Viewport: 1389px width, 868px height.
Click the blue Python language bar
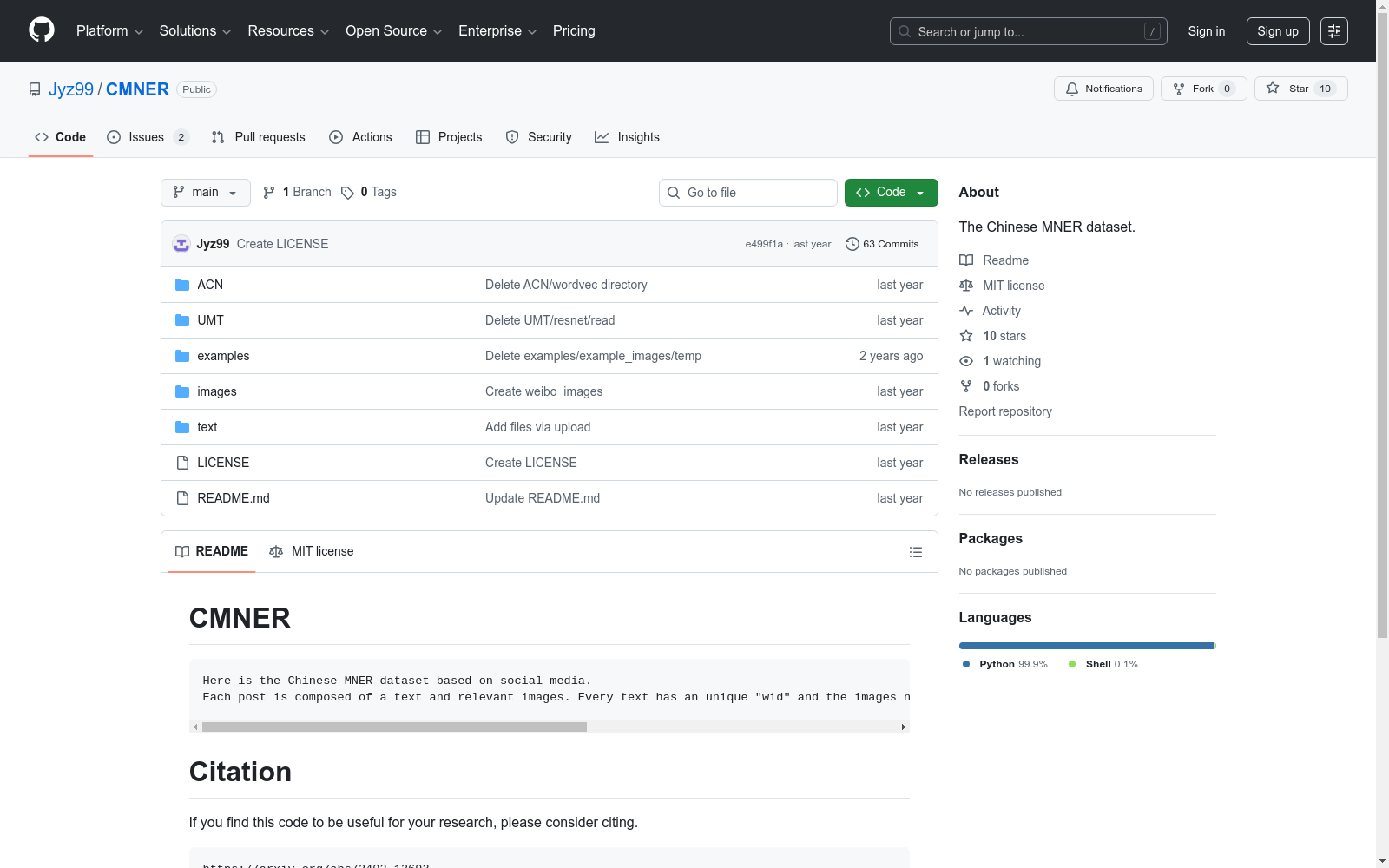click(1086, 646)
